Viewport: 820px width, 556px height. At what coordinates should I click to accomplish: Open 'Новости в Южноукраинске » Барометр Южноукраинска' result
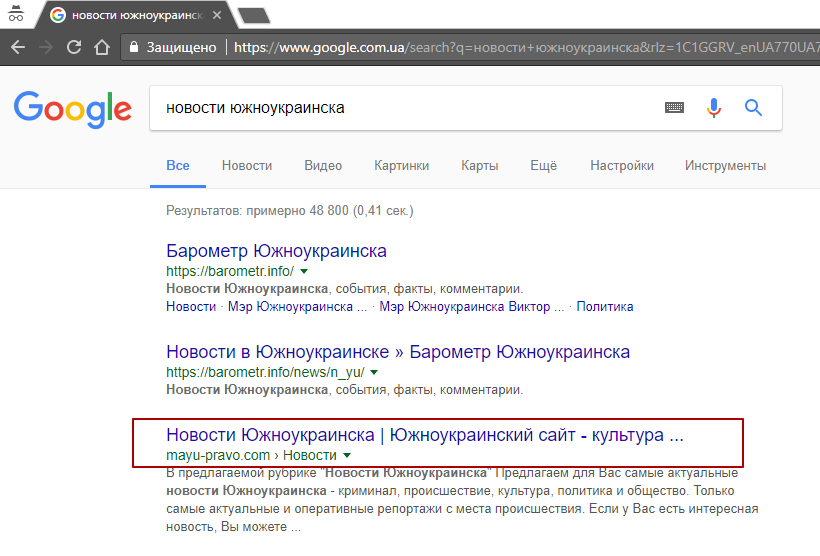tap(398, 352)
